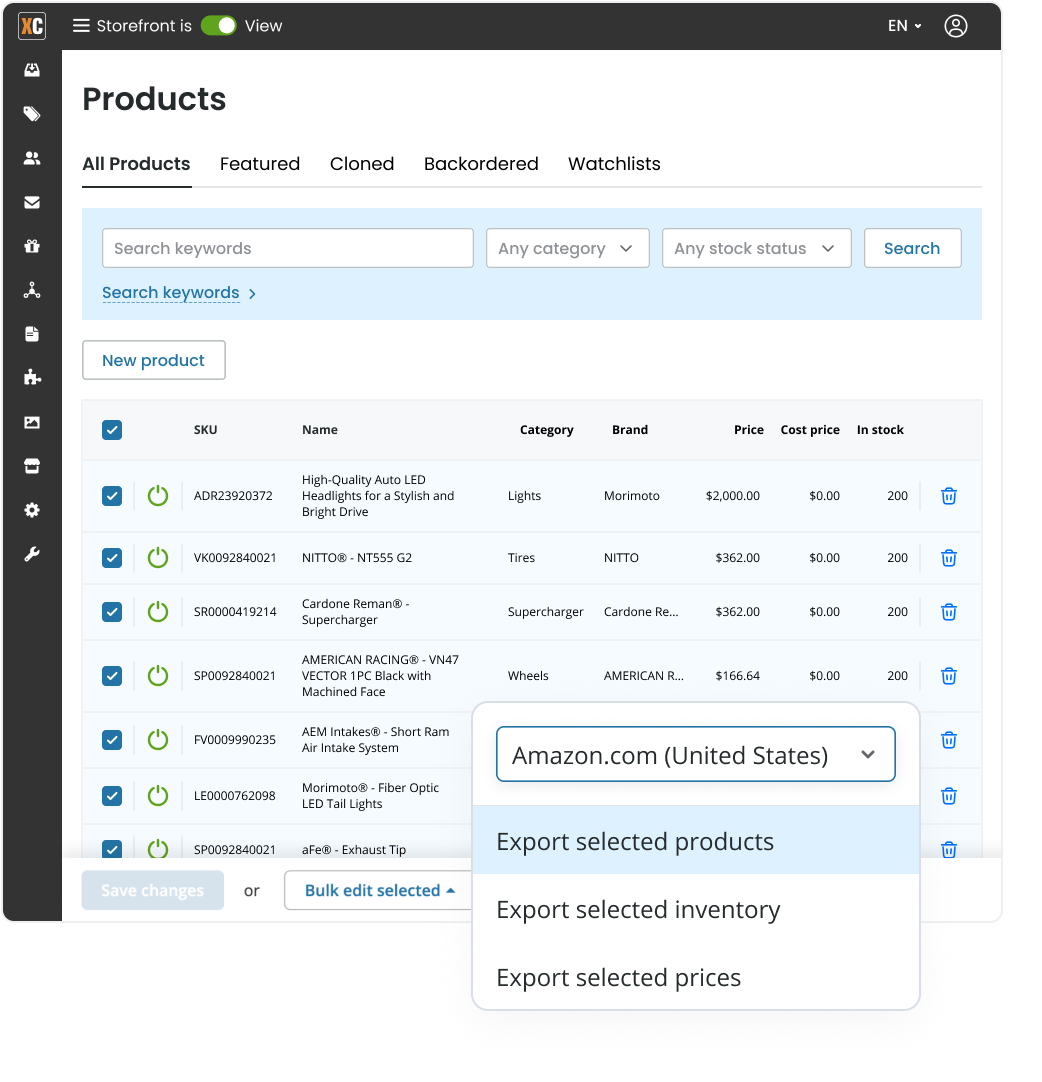Click the price tags sidebar icon
The width and height of the screenshot is (1042, 1082).
[32, 114]
